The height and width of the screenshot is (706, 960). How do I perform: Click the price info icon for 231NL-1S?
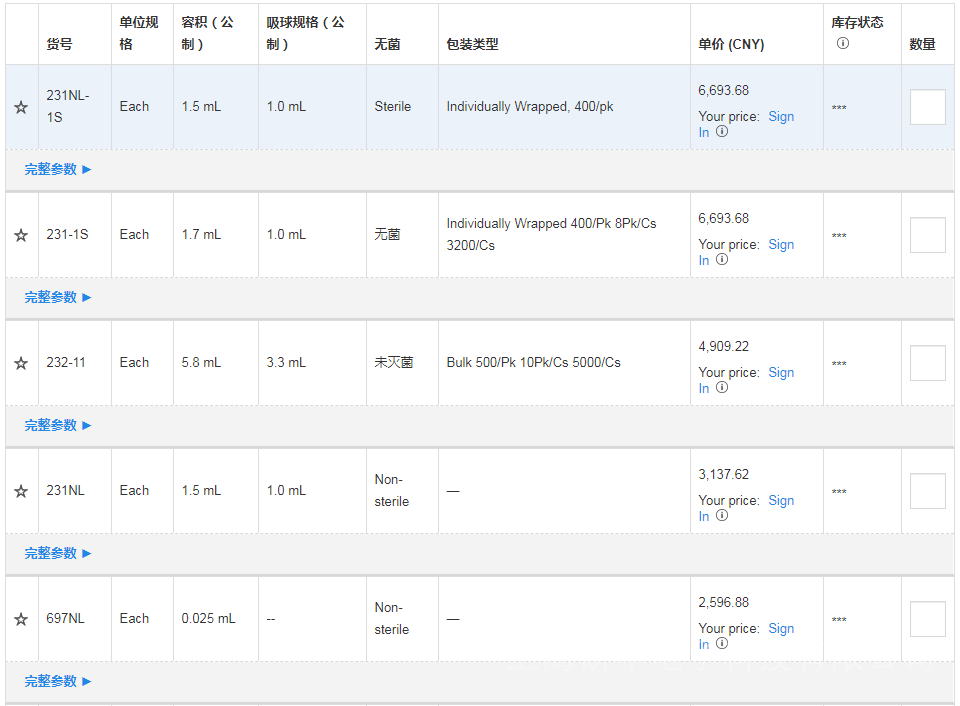click(x=722, y=132)
